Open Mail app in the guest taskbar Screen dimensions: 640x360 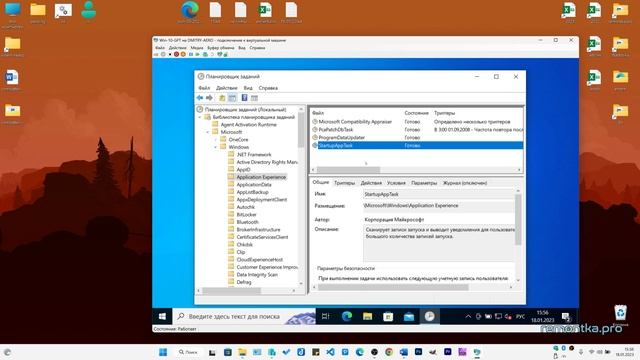point(409,316)
